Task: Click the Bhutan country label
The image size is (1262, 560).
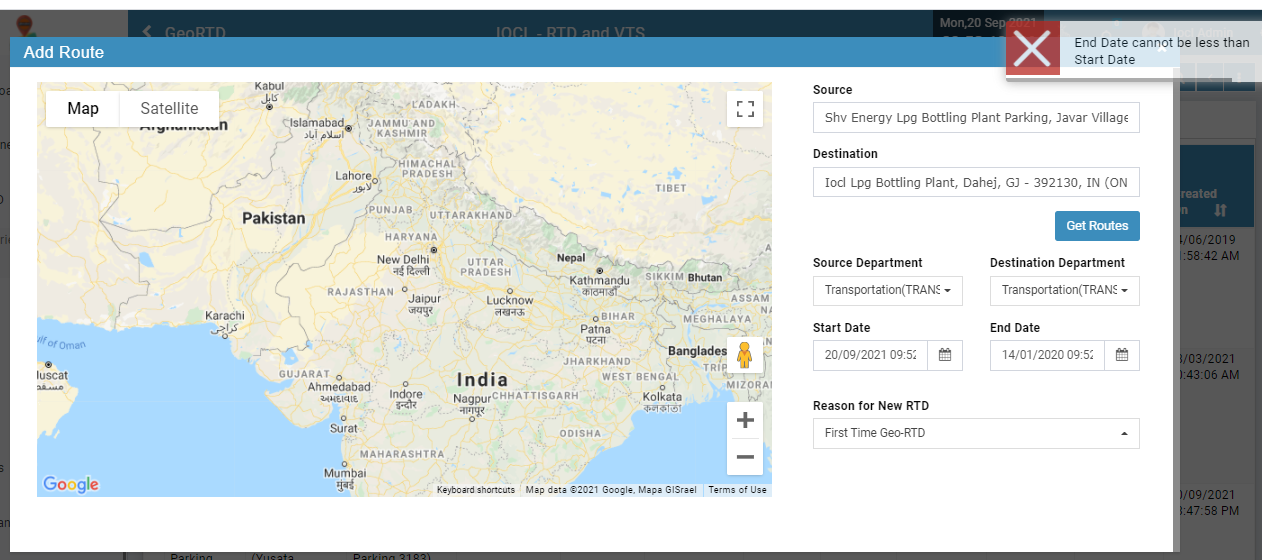Action: pos(705,278)
